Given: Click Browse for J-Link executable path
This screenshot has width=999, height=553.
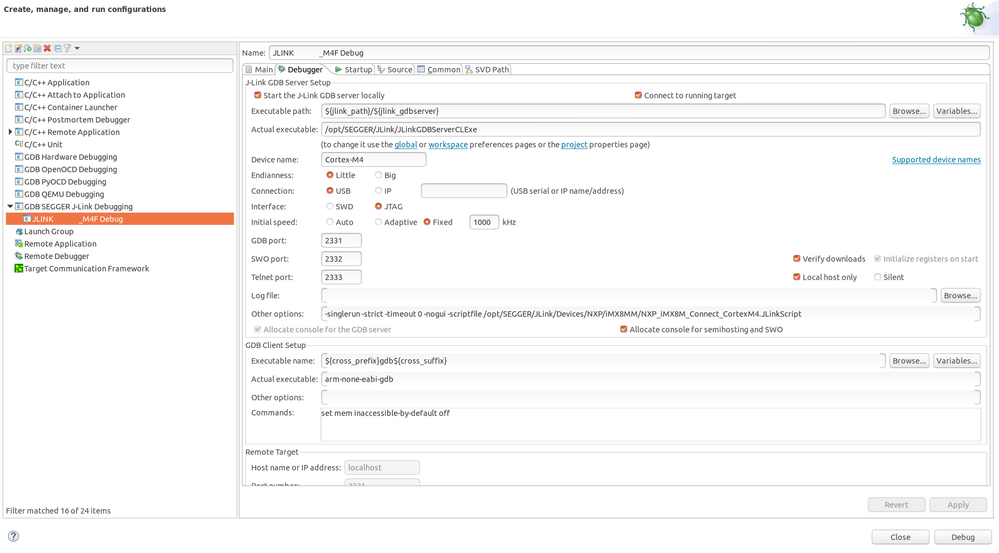Looking at the screenshot, I should pos(909,111).
